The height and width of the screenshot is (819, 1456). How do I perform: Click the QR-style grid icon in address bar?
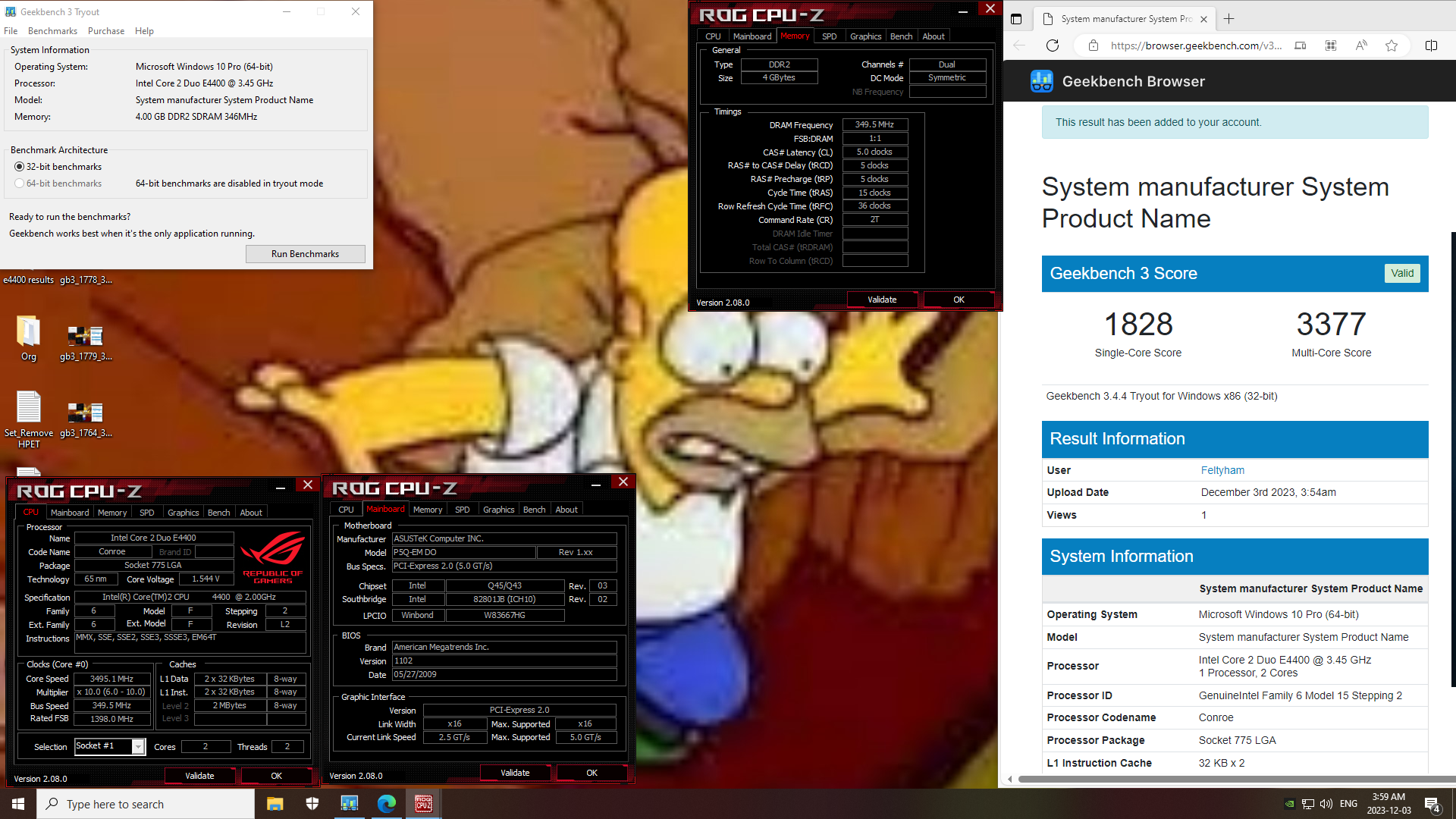pos(1330,45)
